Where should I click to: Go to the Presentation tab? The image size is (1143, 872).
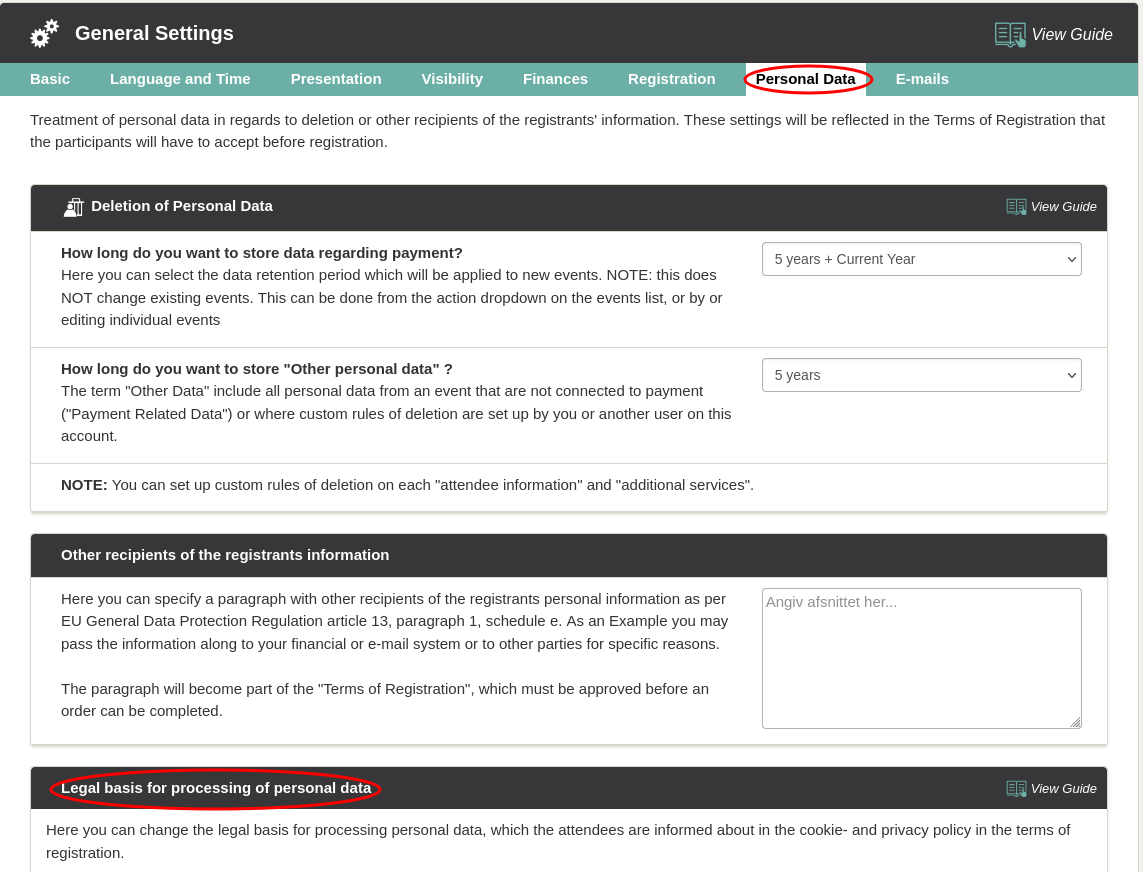(x=336, y=79)
